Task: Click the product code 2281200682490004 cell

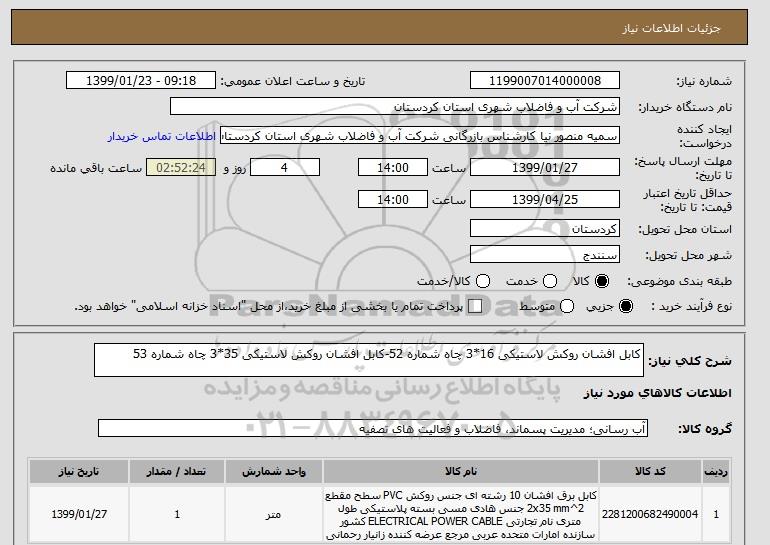Action: click(x=650, y=514)
